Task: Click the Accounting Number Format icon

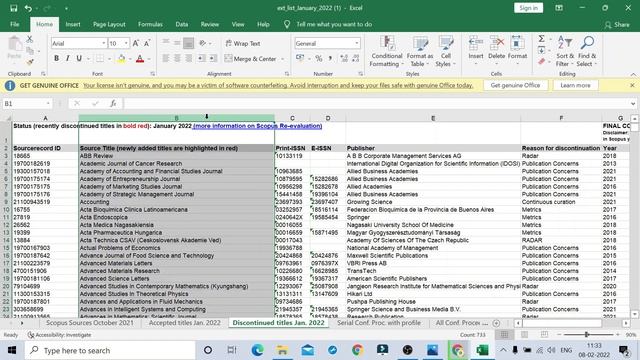Action: (x=300, y=58)
